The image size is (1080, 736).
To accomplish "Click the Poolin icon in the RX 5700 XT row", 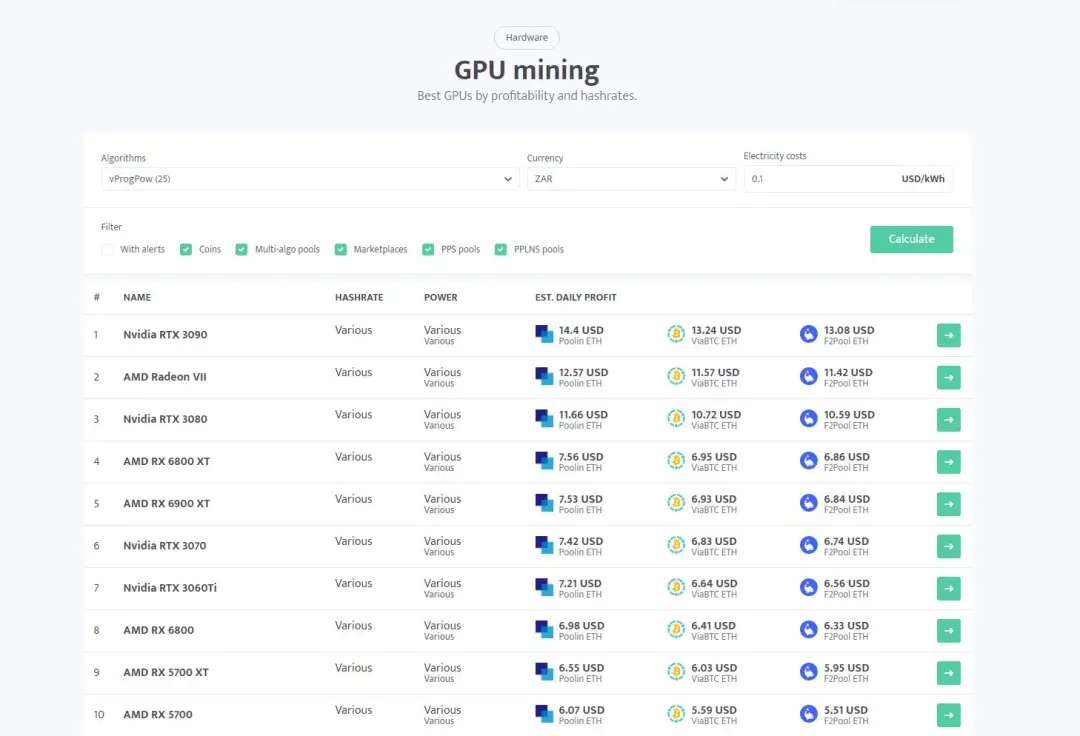I will tap(544, 672).
